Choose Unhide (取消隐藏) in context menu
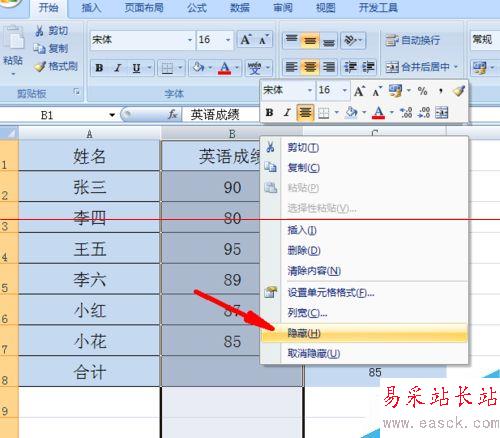The image size is (500, 438). 364,353
